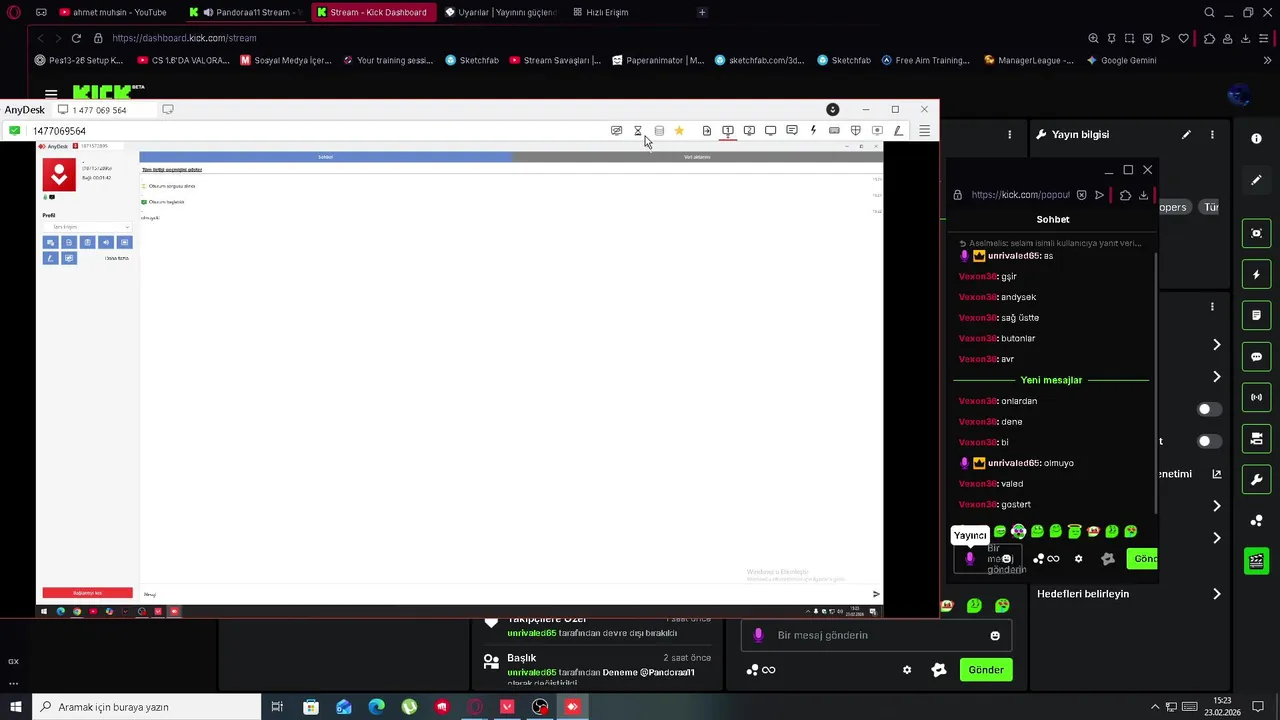
Task: Open chat settings gear beside the main Gönder
Action: [x=907, y=670]
